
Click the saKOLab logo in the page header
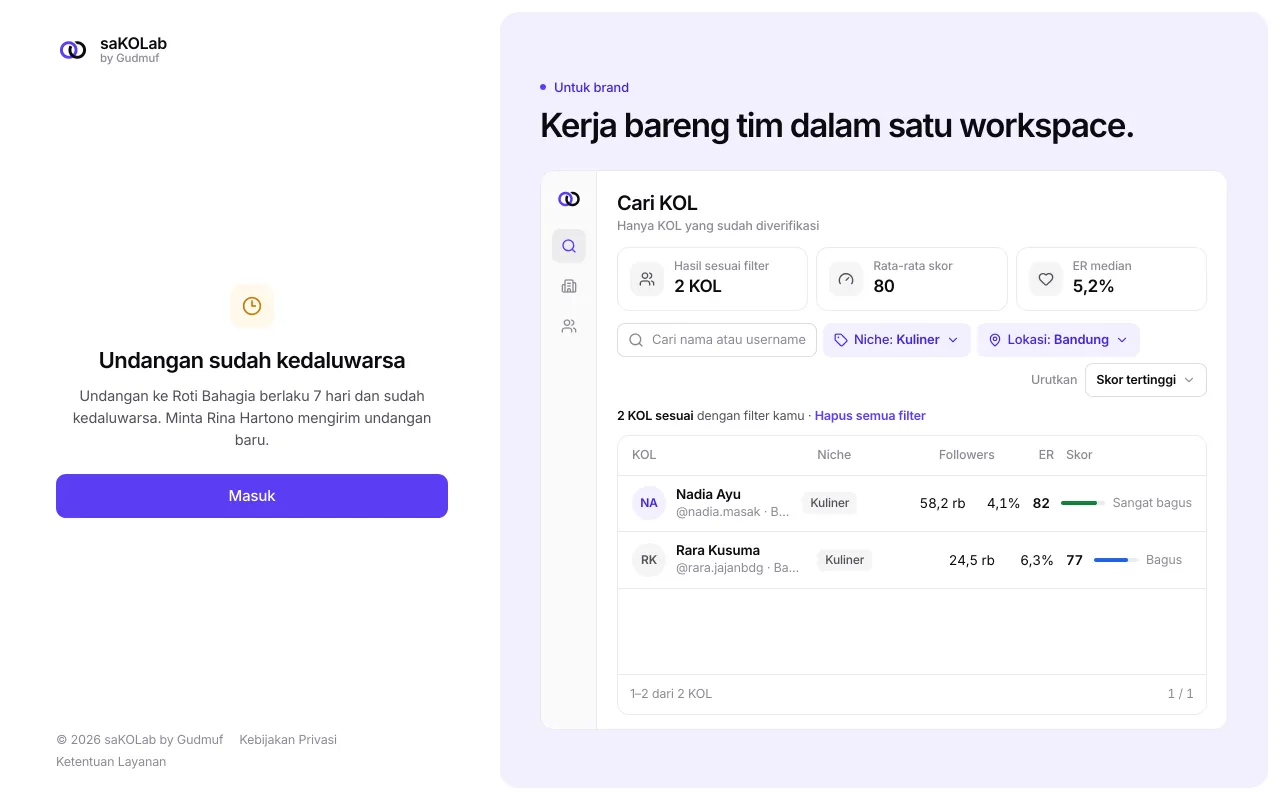(73, 50)
